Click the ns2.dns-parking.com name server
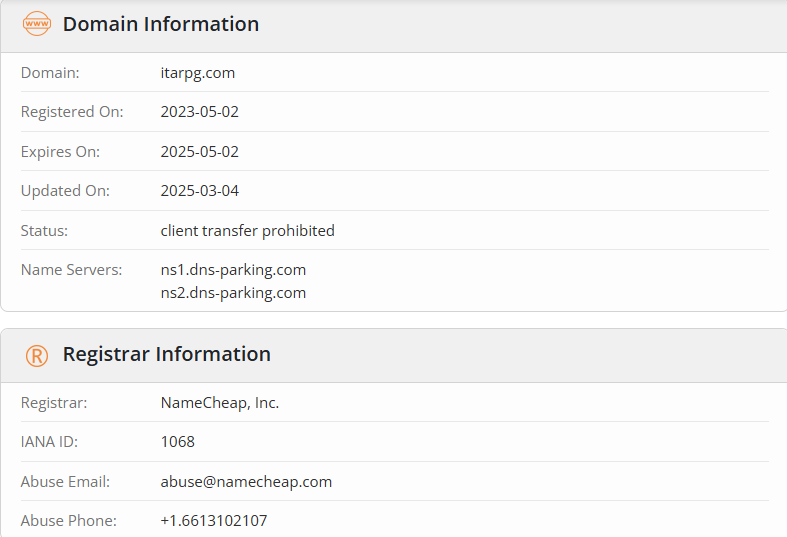The image size is (787, 537). pos(233,293)
